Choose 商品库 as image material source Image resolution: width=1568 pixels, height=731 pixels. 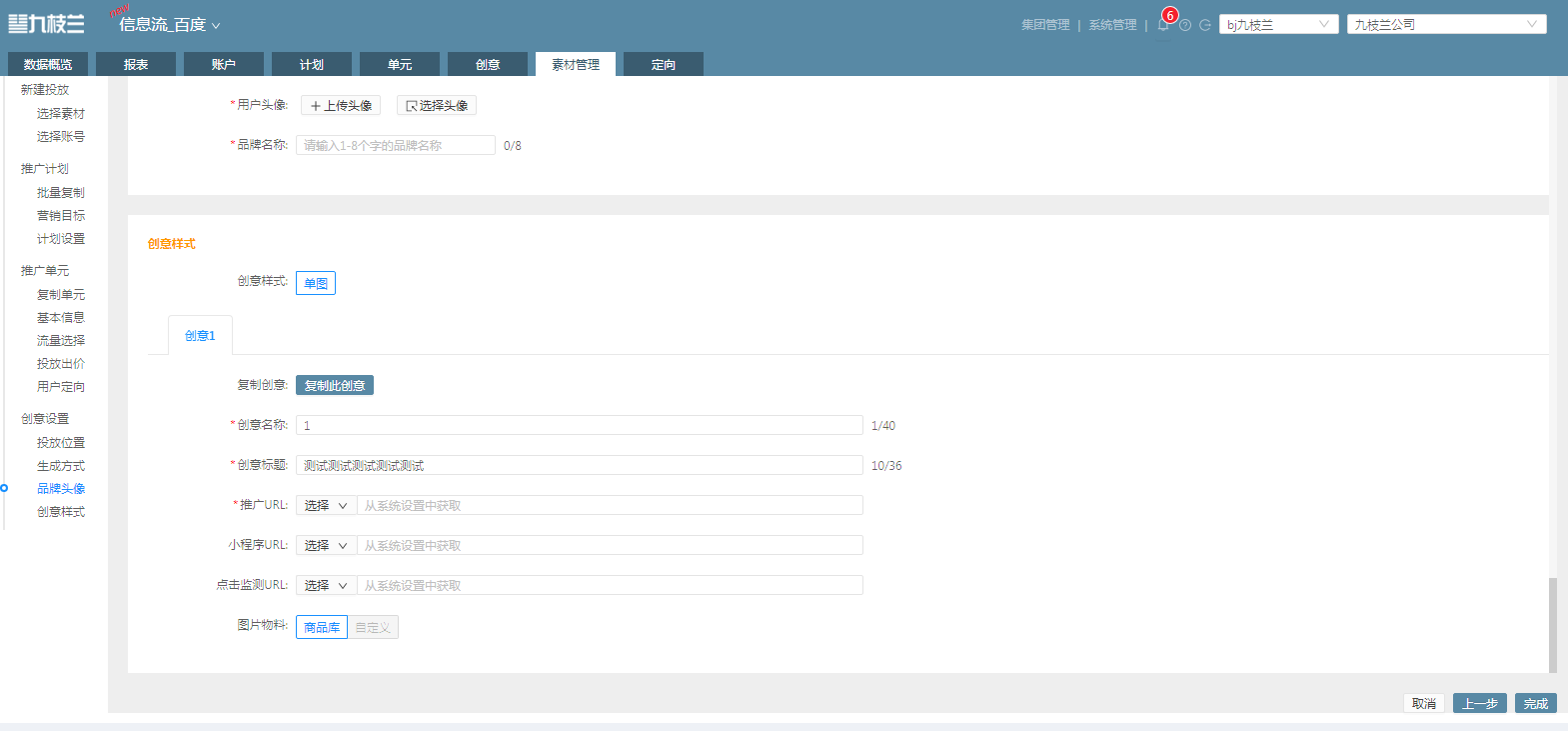[x=322, y=627]
